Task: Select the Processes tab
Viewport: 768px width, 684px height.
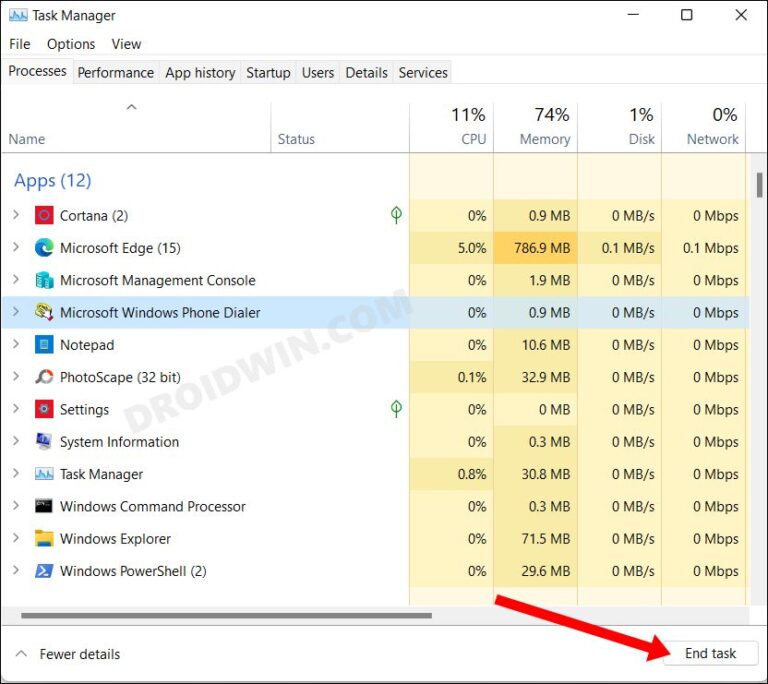Action: [38, 71]
